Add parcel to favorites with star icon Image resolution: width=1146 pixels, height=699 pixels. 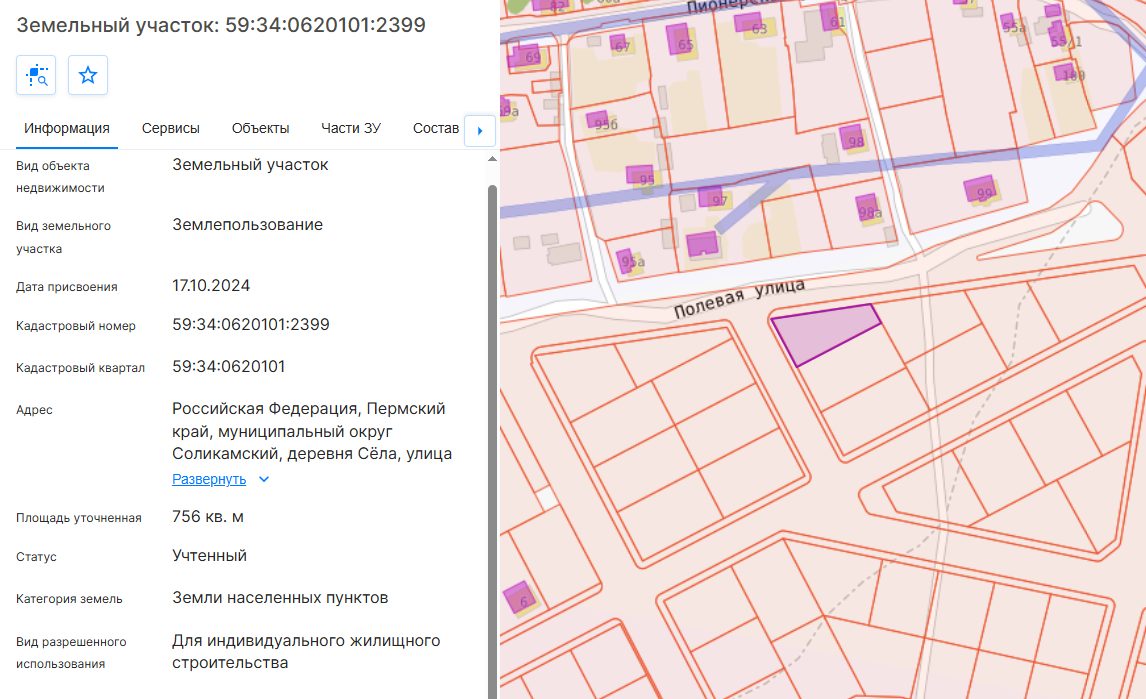coord(88,75)
